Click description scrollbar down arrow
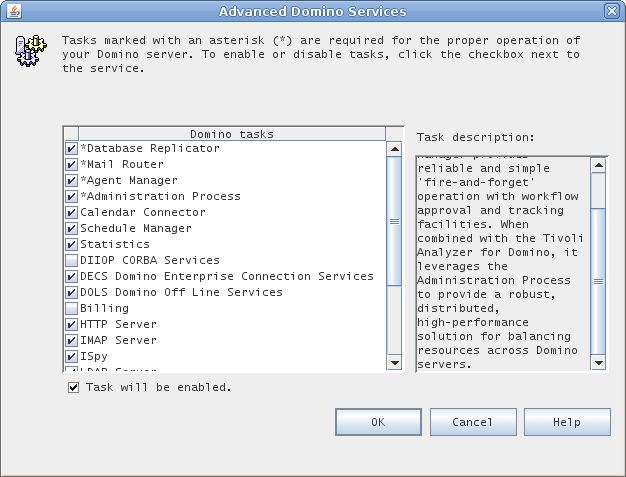The width and height of the screenshot is (626, 477). pos(598,362)
